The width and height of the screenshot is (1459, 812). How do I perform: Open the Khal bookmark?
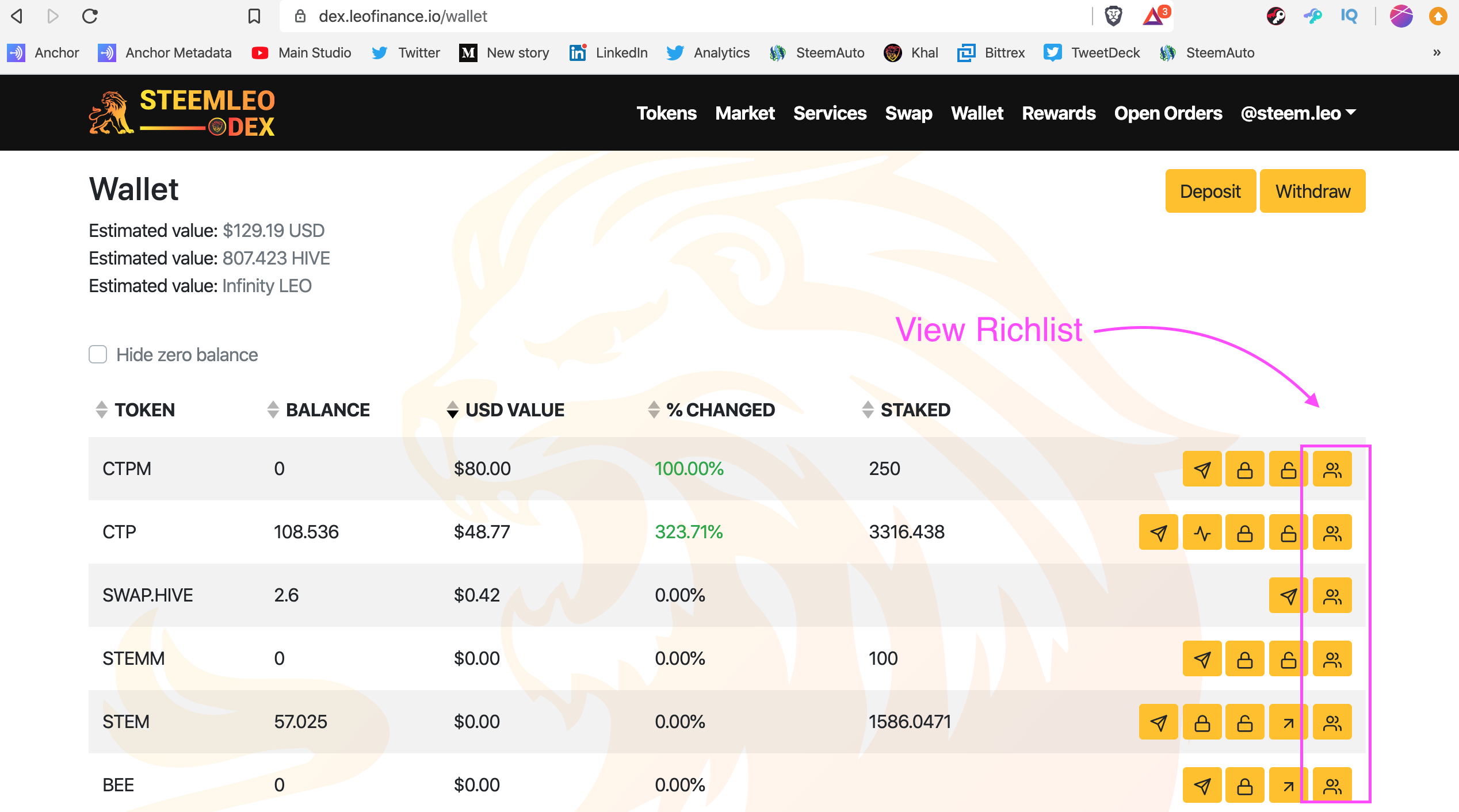pyautogui.click(x=911, y=53)
